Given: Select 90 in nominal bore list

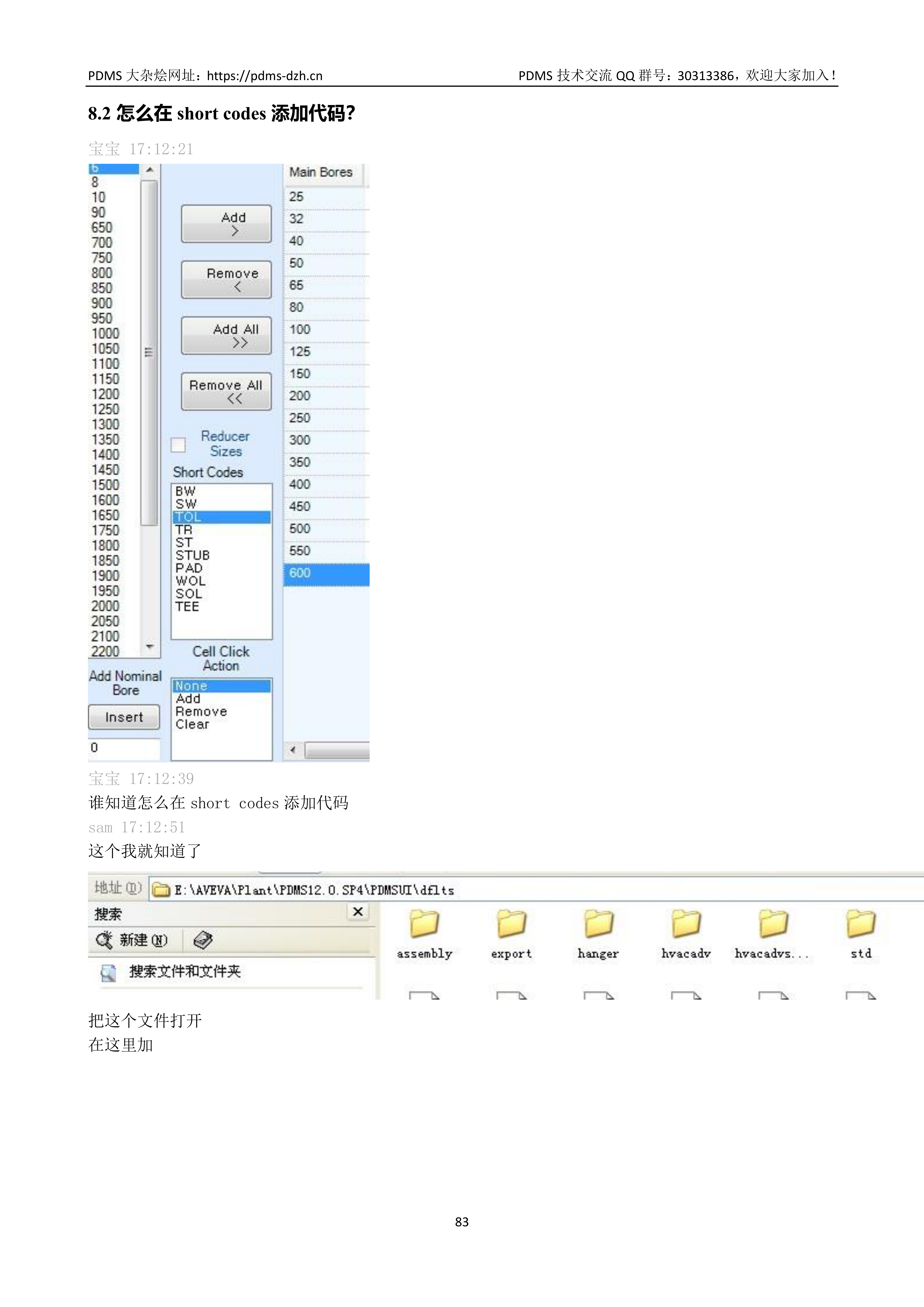Looking at the screenshot, I should [114, 212].
